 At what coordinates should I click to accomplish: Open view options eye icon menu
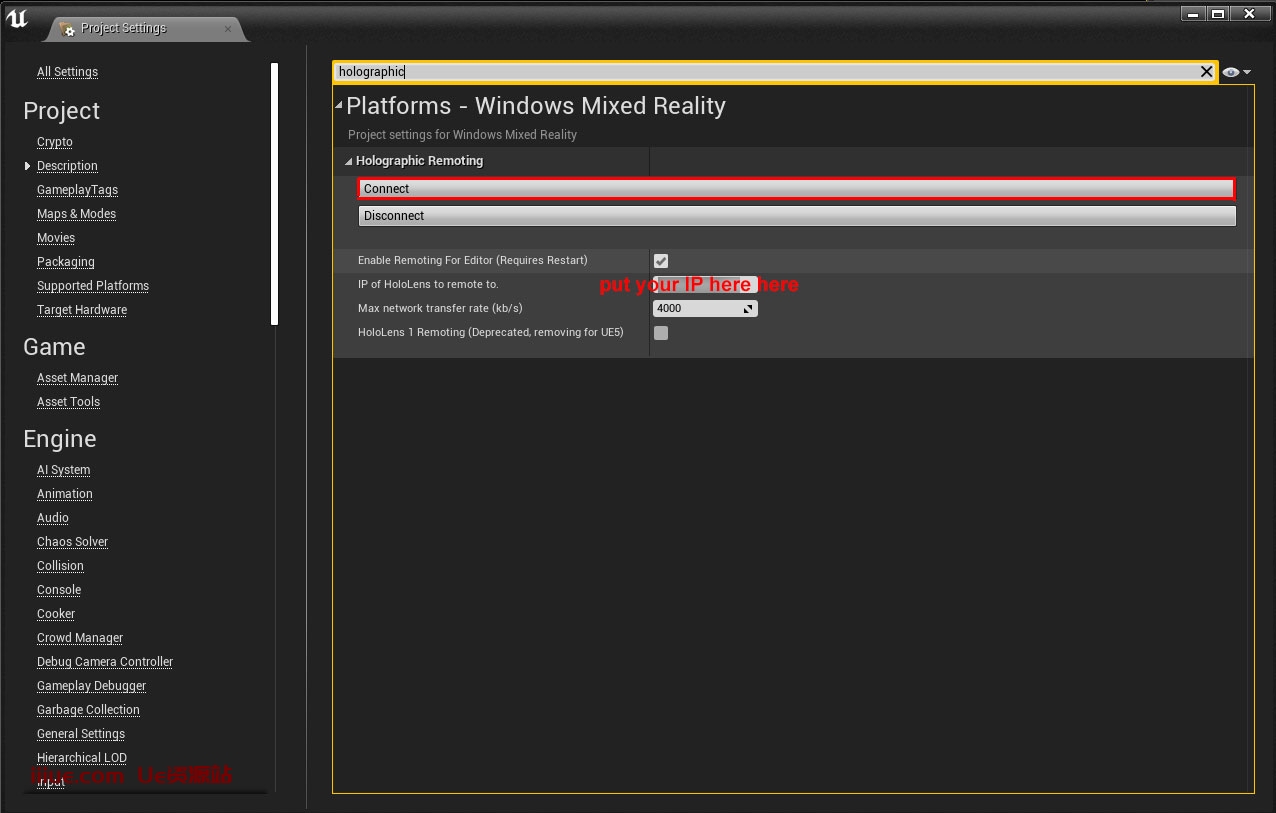(1235, 72)
